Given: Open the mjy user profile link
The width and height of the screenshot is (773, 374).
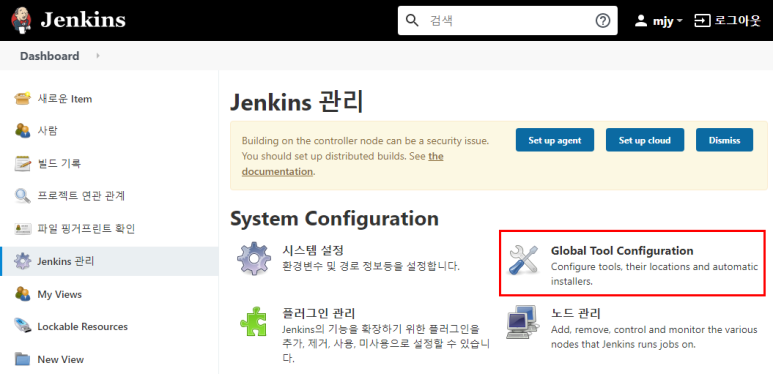Looking at the screenshot, I should click(x=663, y=21).
